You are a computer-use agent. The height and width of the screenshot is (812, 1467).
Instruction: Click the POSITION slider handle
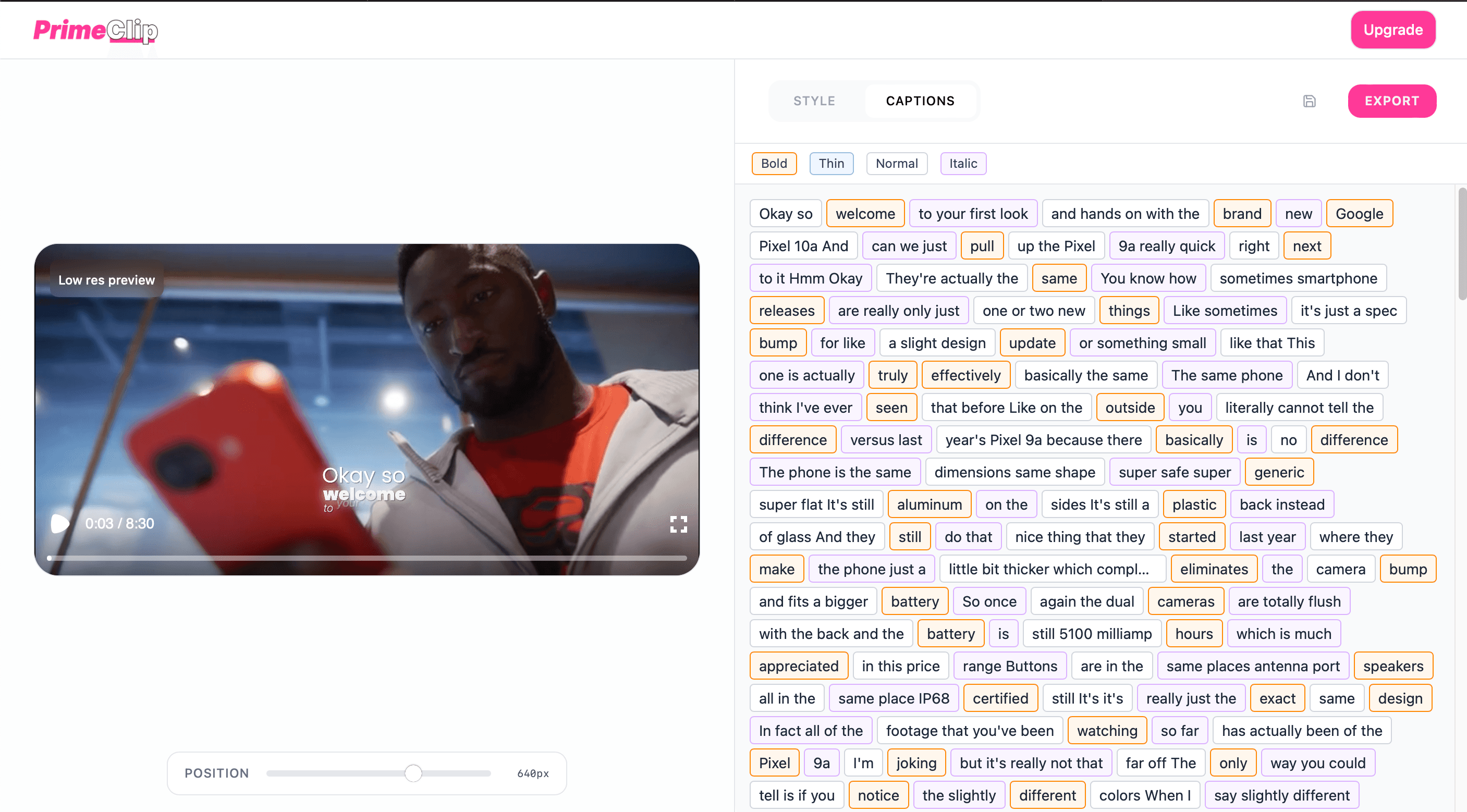[x=414, y=773]
